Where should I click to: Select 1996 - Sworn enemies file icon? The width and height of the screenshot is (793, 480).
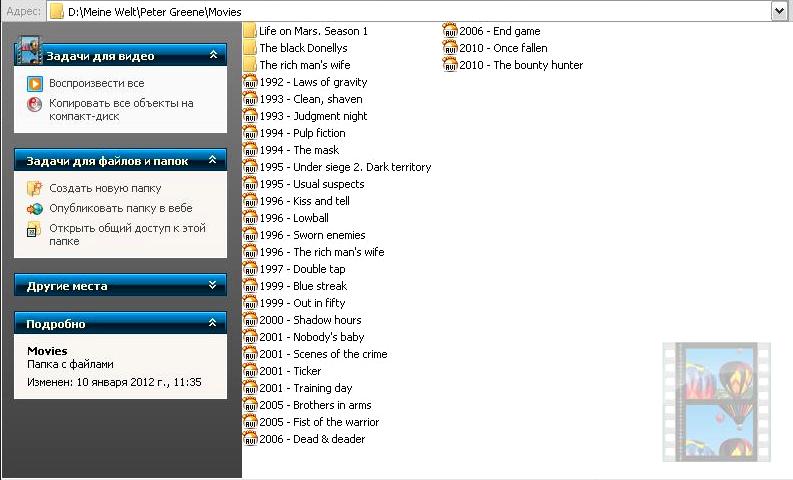click(x=250, y=235)
